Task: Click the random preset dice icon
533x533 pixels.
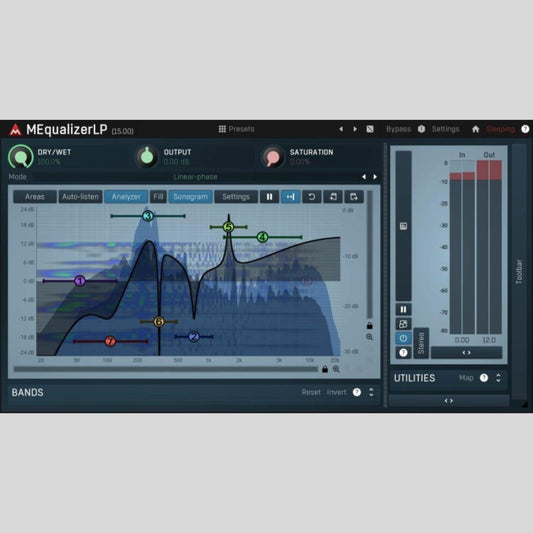Action: (370, 129)
